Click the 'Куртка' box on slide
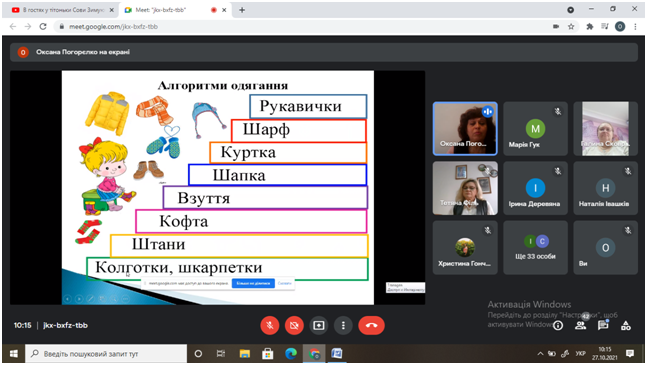The height and width of the screenshot is (365, 647). 288,153
